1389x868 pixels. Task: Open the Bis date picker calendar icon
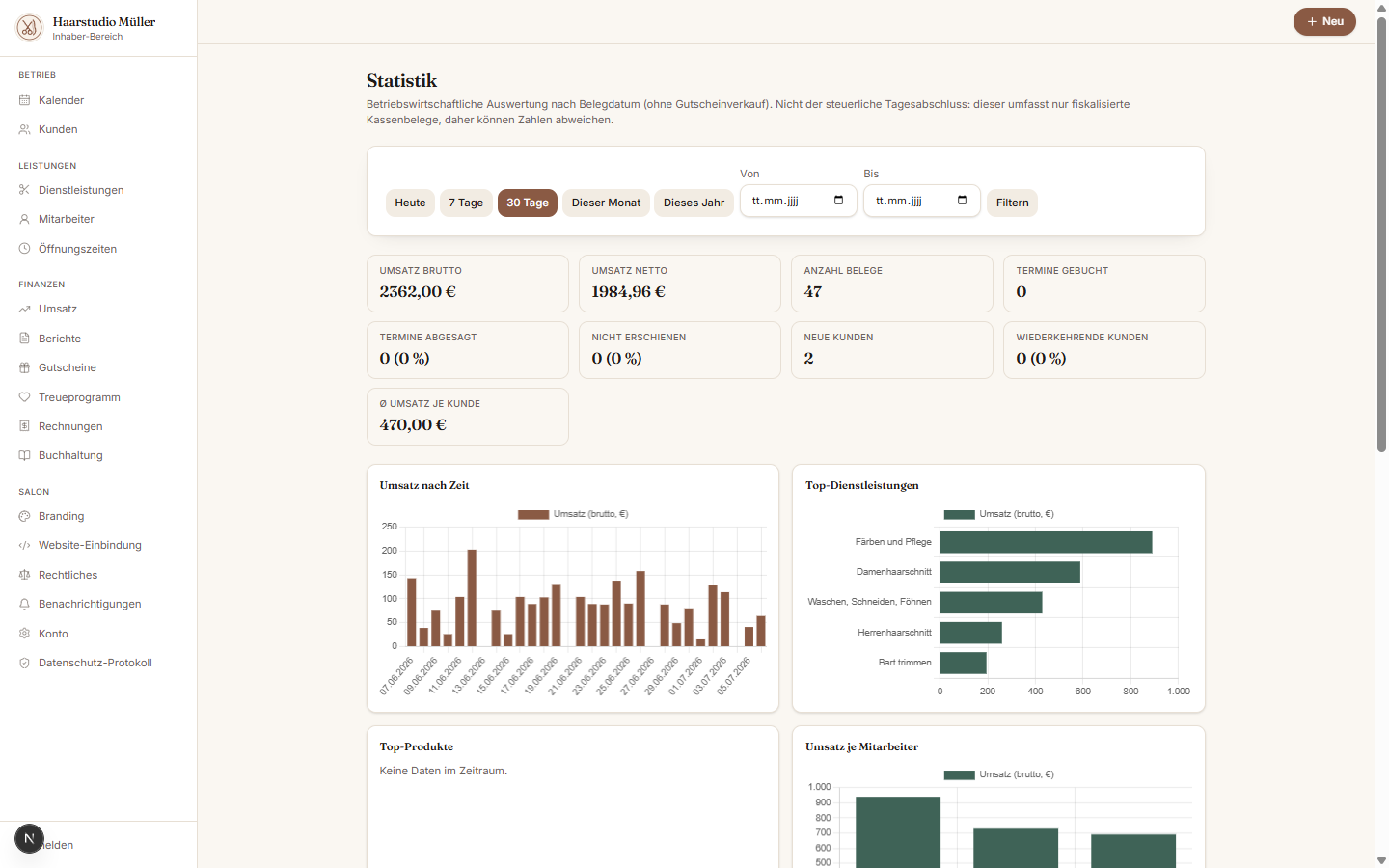click(962, 201)
